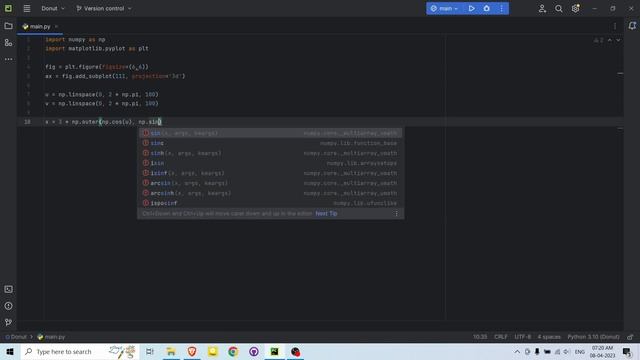Viewport: 640px width, 360px height.
Task: Click the PyCharm logo icon
Action: pyautogui.click(x=8, y=8)
